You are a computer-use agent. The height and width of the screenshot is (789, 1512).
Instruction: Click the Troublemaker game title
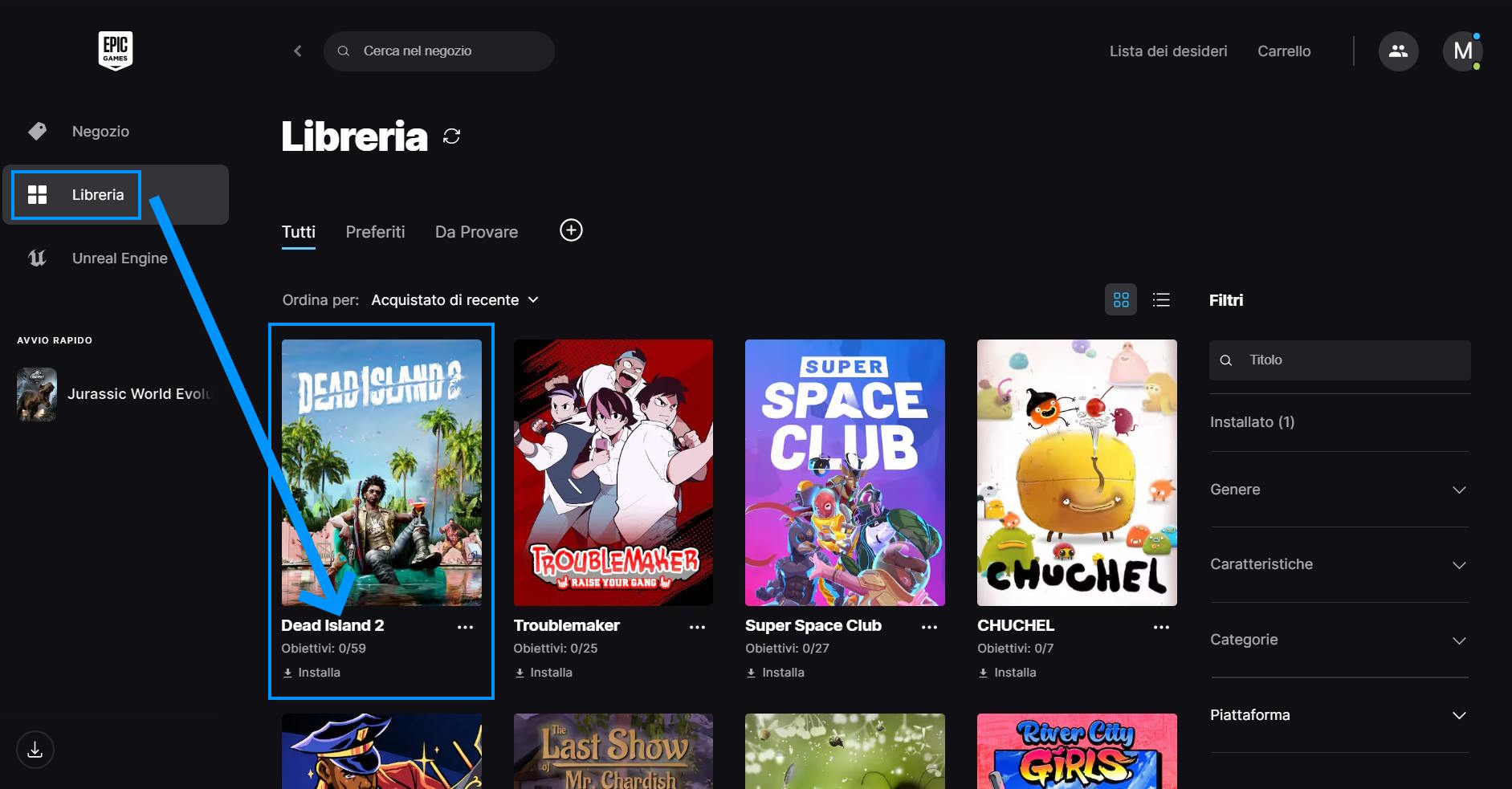[x=566, y=625]
